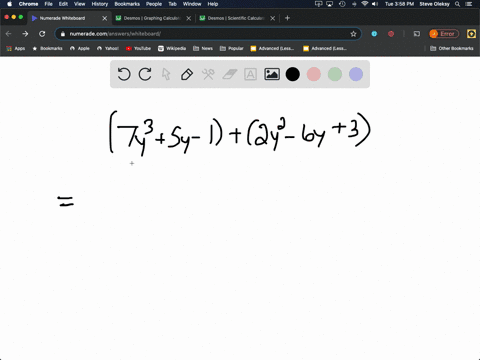Choose the eraser tool
Image resolution: width=480 pixels, height=360 pixels.
coord(230,74)
